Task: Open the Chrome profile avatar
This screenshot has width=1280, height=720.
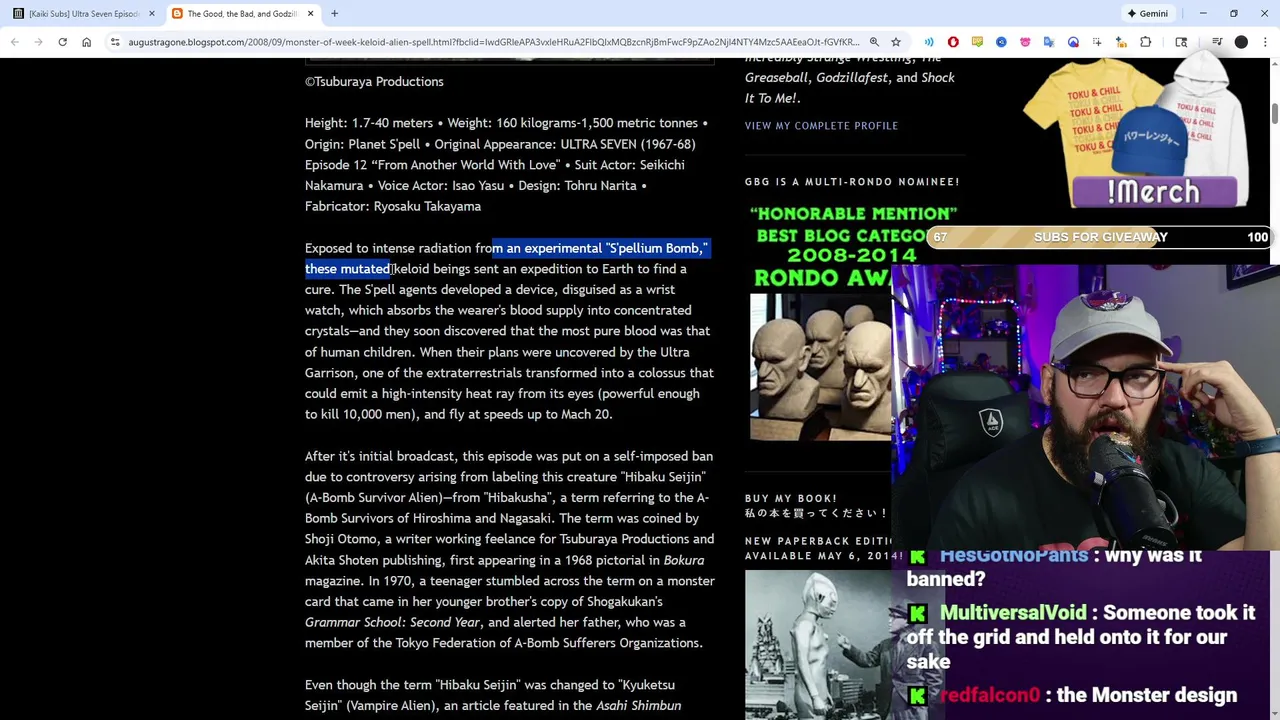Action: click(x=1241, y=42)
